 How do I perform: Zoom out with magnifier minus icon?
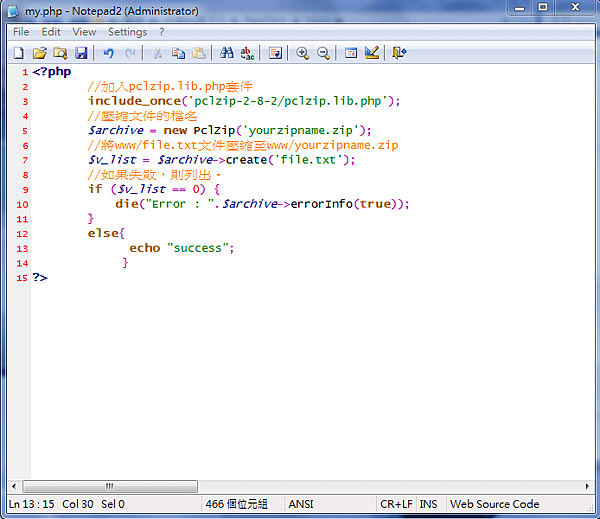point(324,53)
